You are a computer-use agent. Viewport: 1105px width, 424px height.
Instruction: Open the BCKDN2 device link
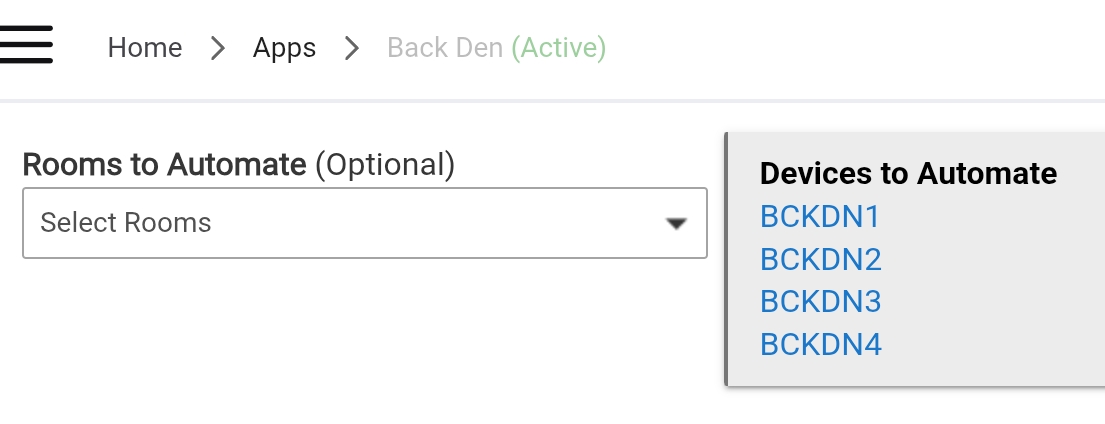pos(821,260)
